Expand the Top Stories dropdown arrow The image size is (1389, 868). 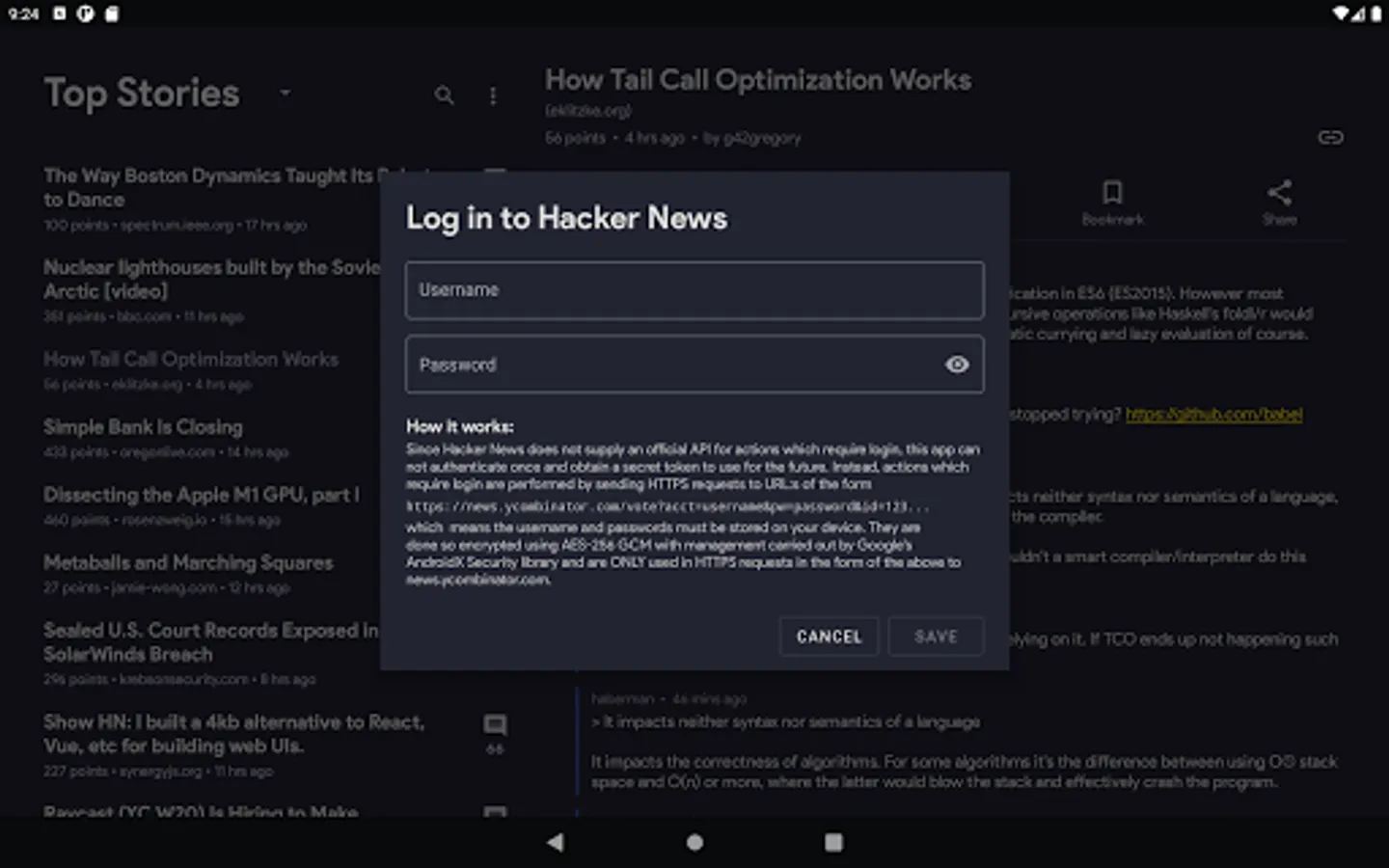[x=285, y=93]
